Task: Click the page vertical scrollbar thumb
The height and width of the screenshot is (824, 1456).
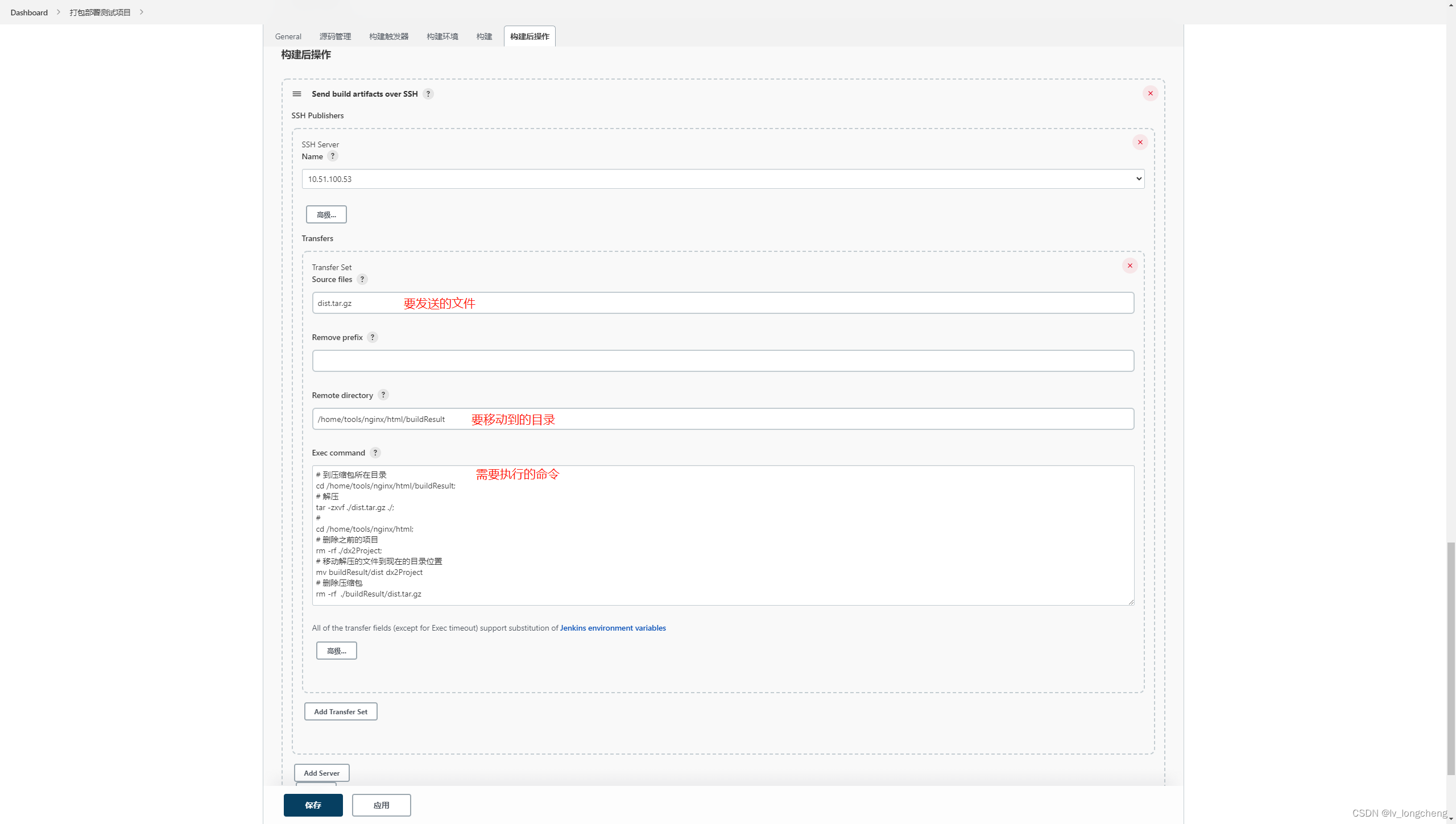Action: [1451, 659]
